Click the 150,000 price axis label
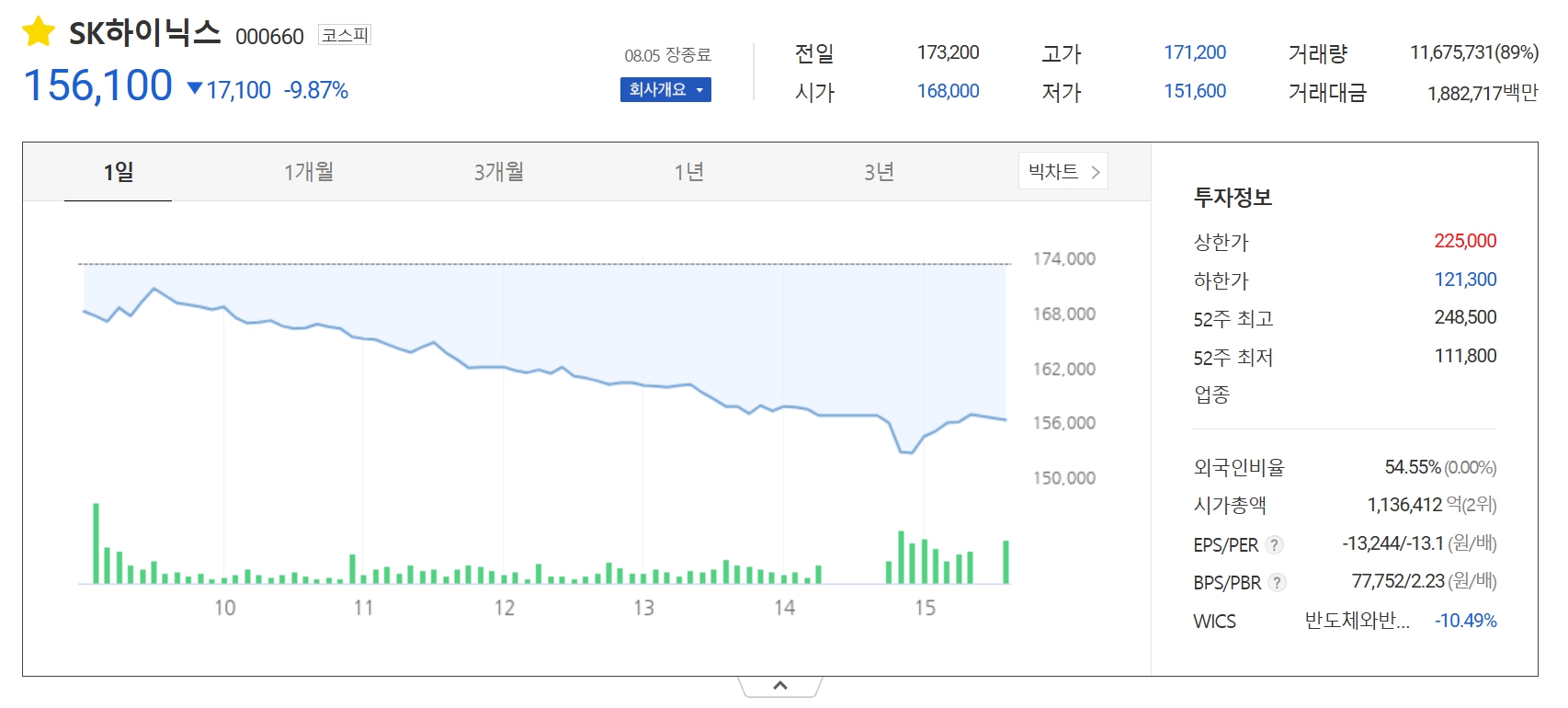Screen dimensions: 1568x708 (1063, 478)
